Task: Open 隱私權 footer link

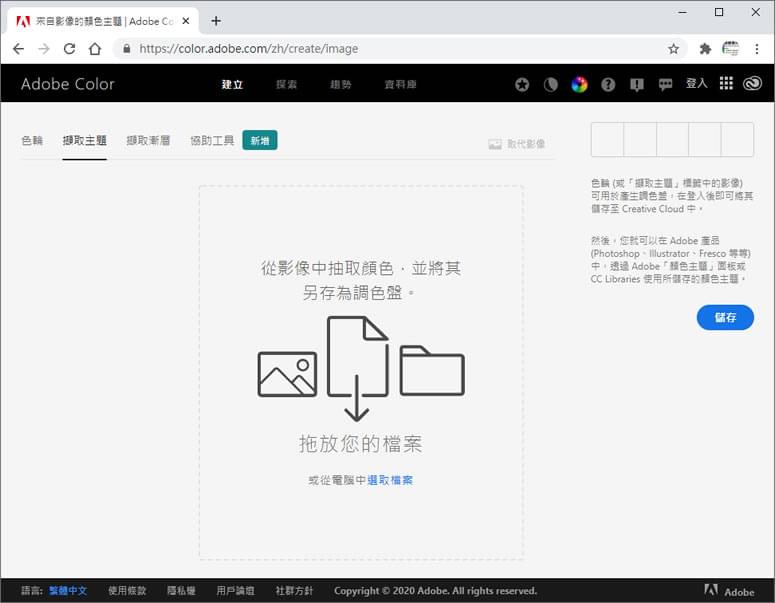Action: pos(181,591)
